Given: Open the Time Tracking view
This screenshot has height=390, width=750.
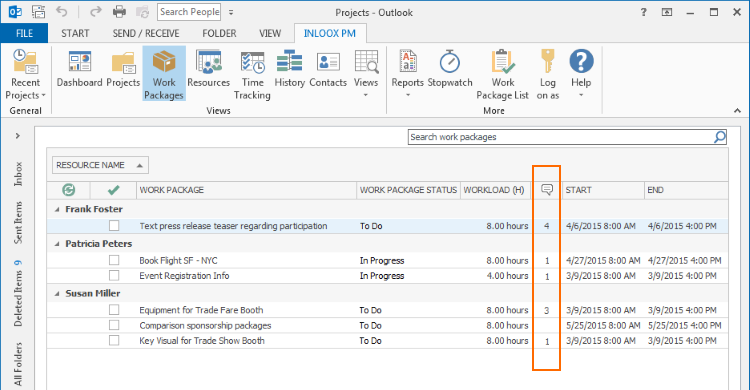Looking at the screenshot, I should click(252, 75).
